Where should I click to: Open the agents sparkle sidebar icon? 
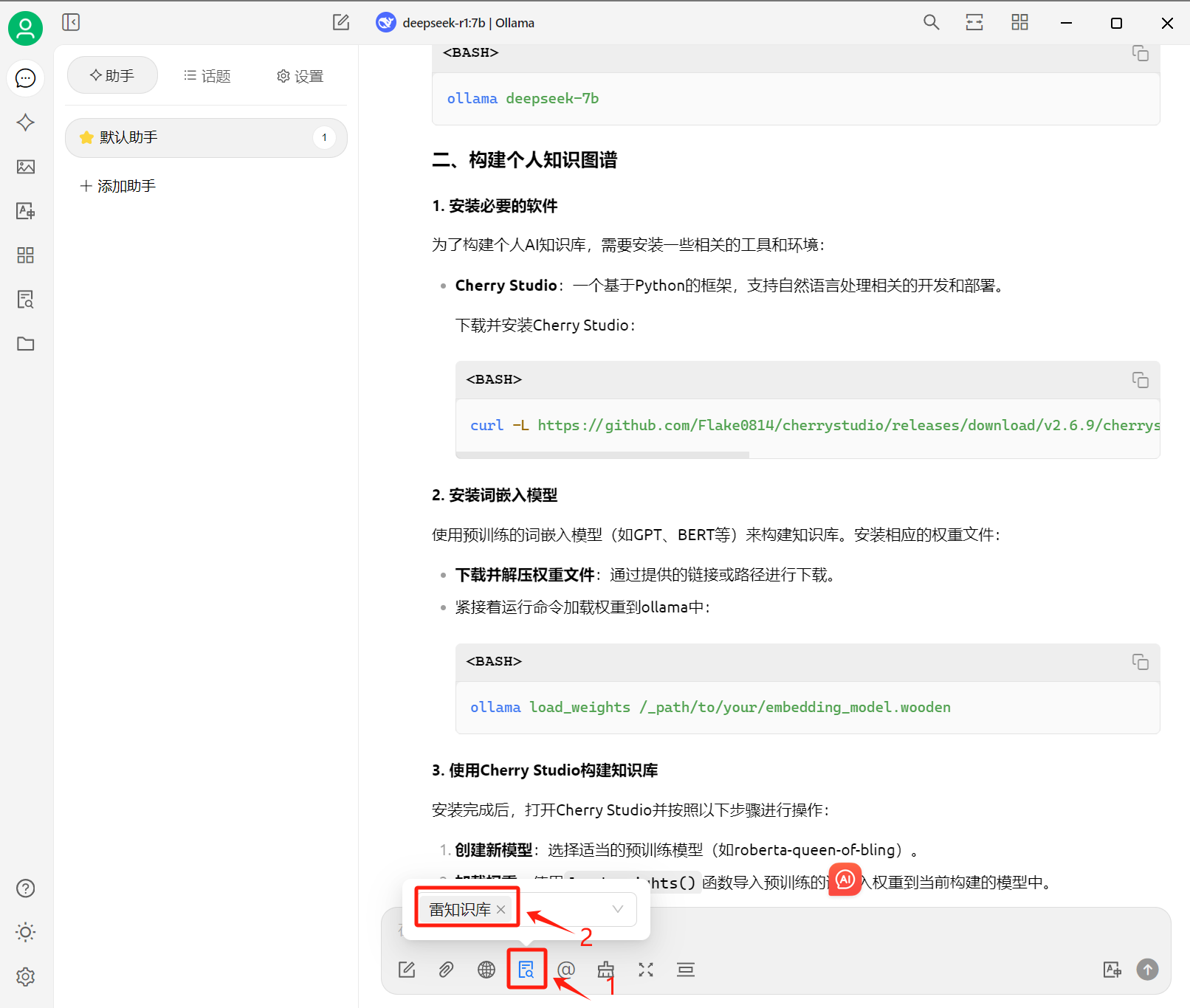[x=26, y=122]
